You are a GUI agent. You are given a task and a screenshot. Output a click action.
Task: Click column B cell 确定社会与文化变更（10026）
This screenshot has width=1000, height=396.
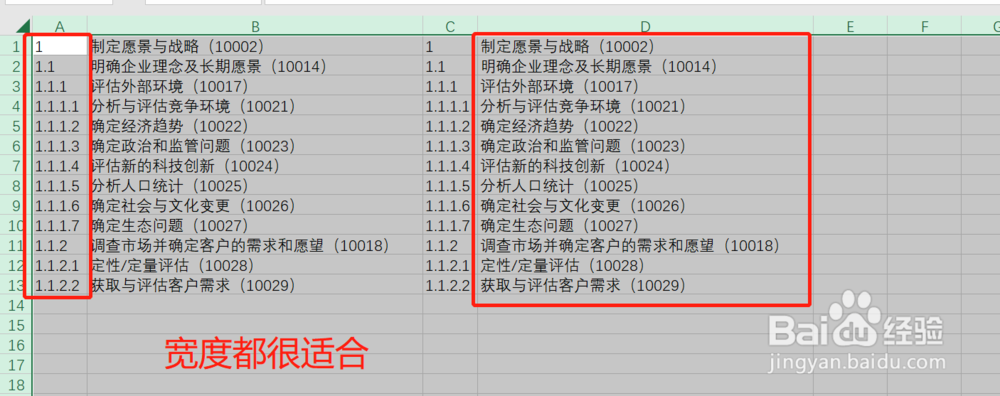pyautogui.click(x=255, y=205)
